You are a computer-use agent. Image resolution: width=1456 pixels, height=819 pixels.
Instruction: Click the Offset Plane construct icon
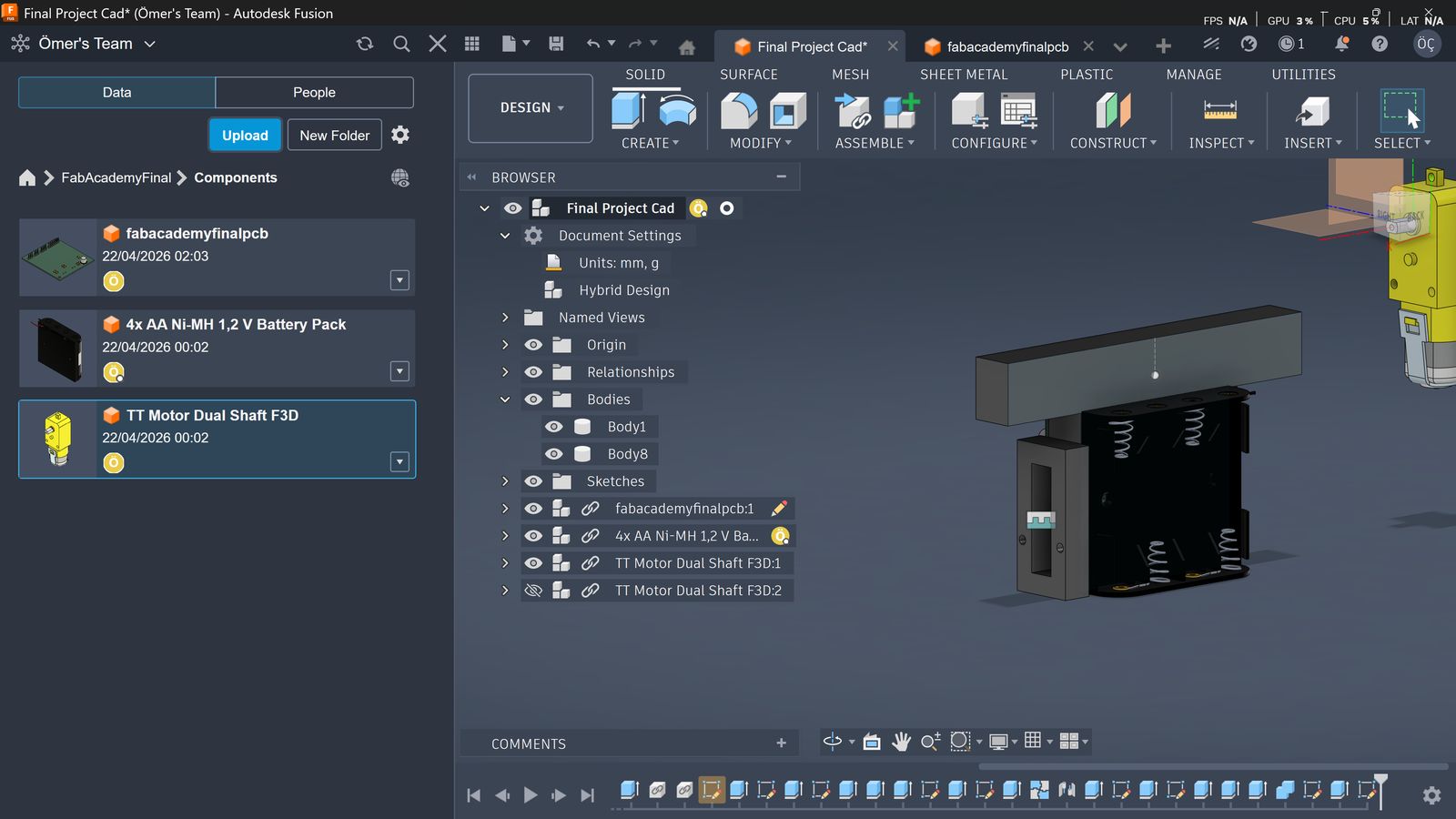tap(1113, 111)
